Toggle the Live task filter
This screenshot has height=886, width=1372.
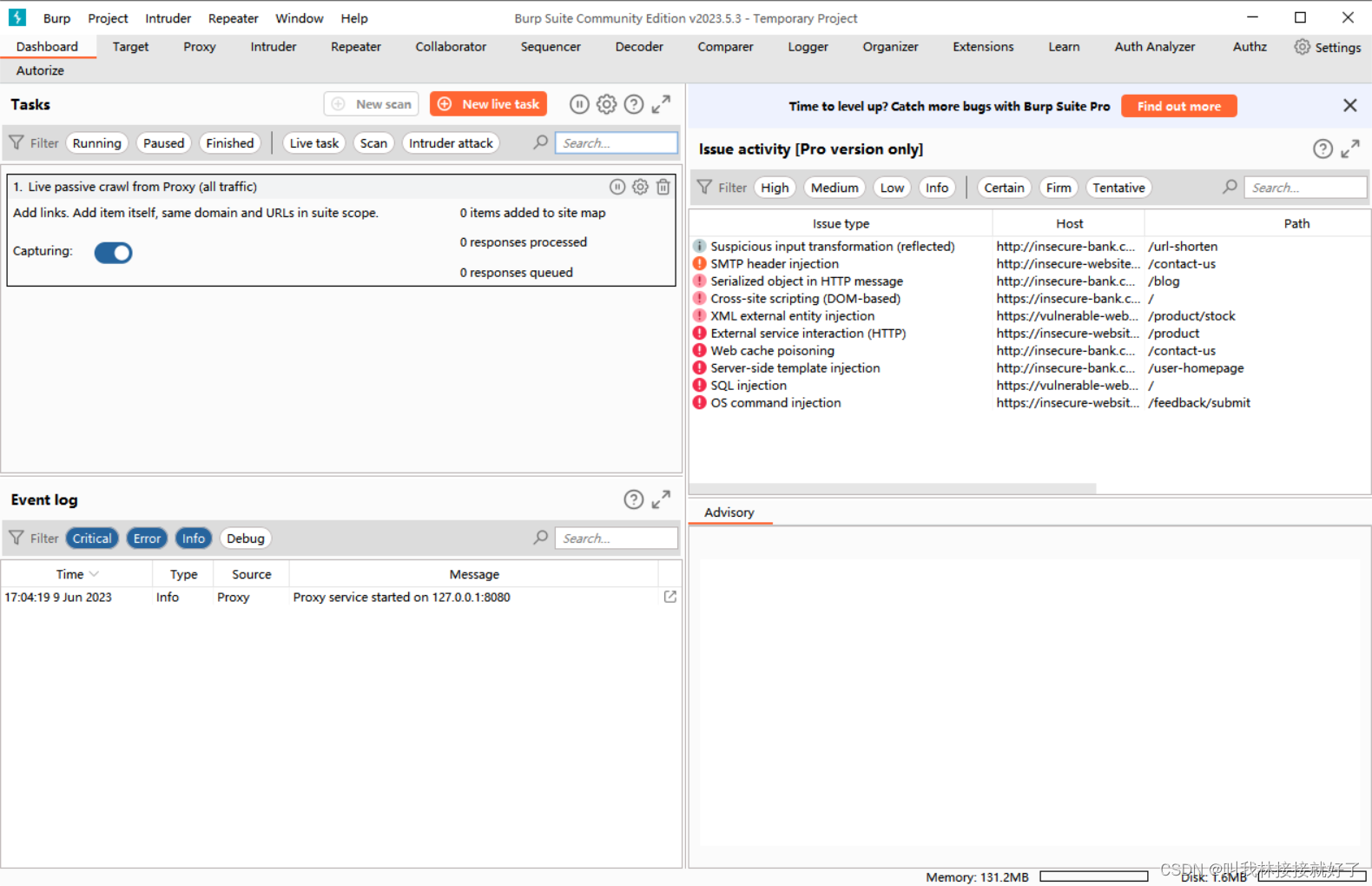point(314,143)
